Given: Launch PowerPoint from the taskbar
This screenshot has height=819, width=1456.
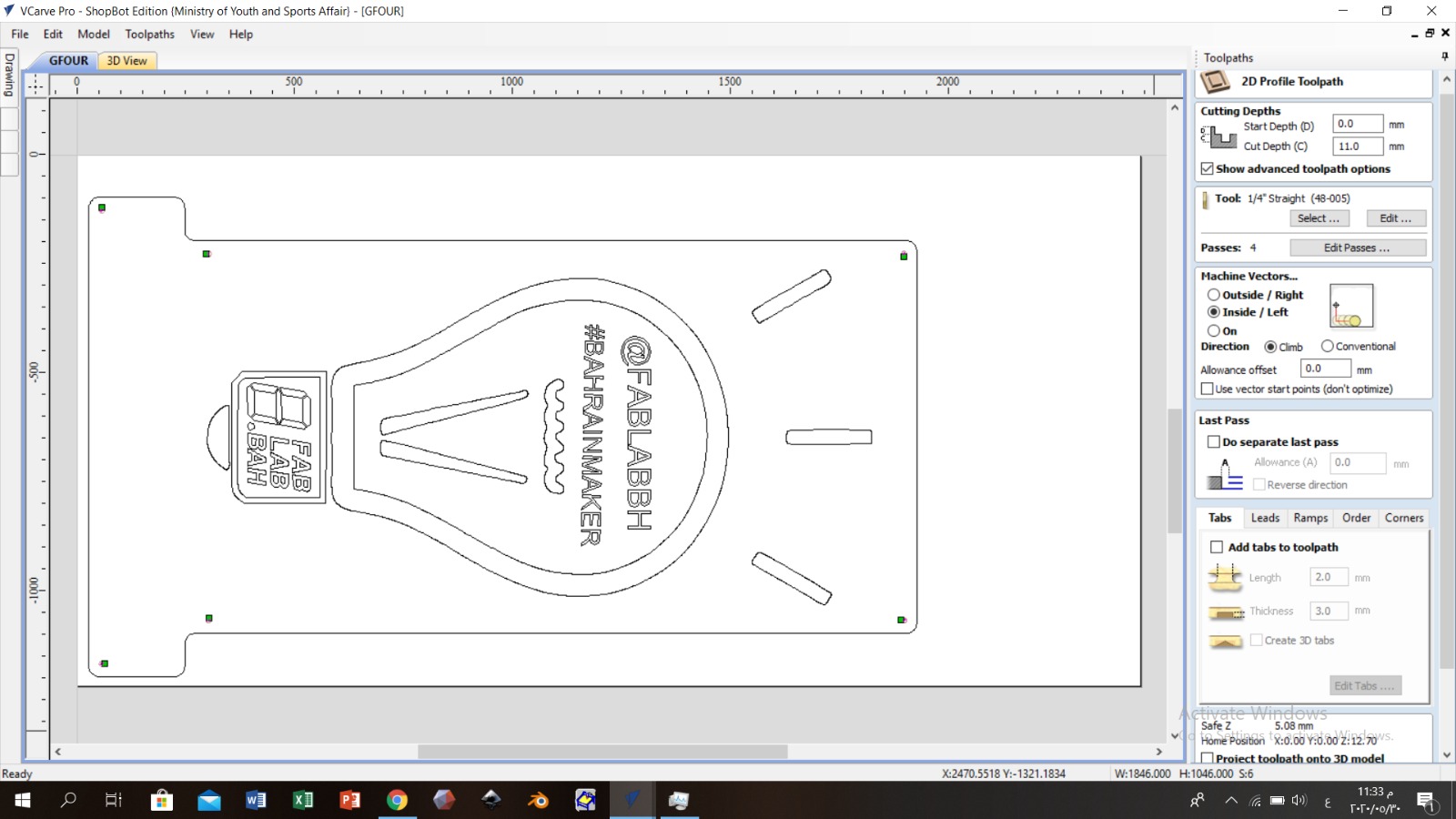Looking at the screenshot, I should (x=350, y=800).
